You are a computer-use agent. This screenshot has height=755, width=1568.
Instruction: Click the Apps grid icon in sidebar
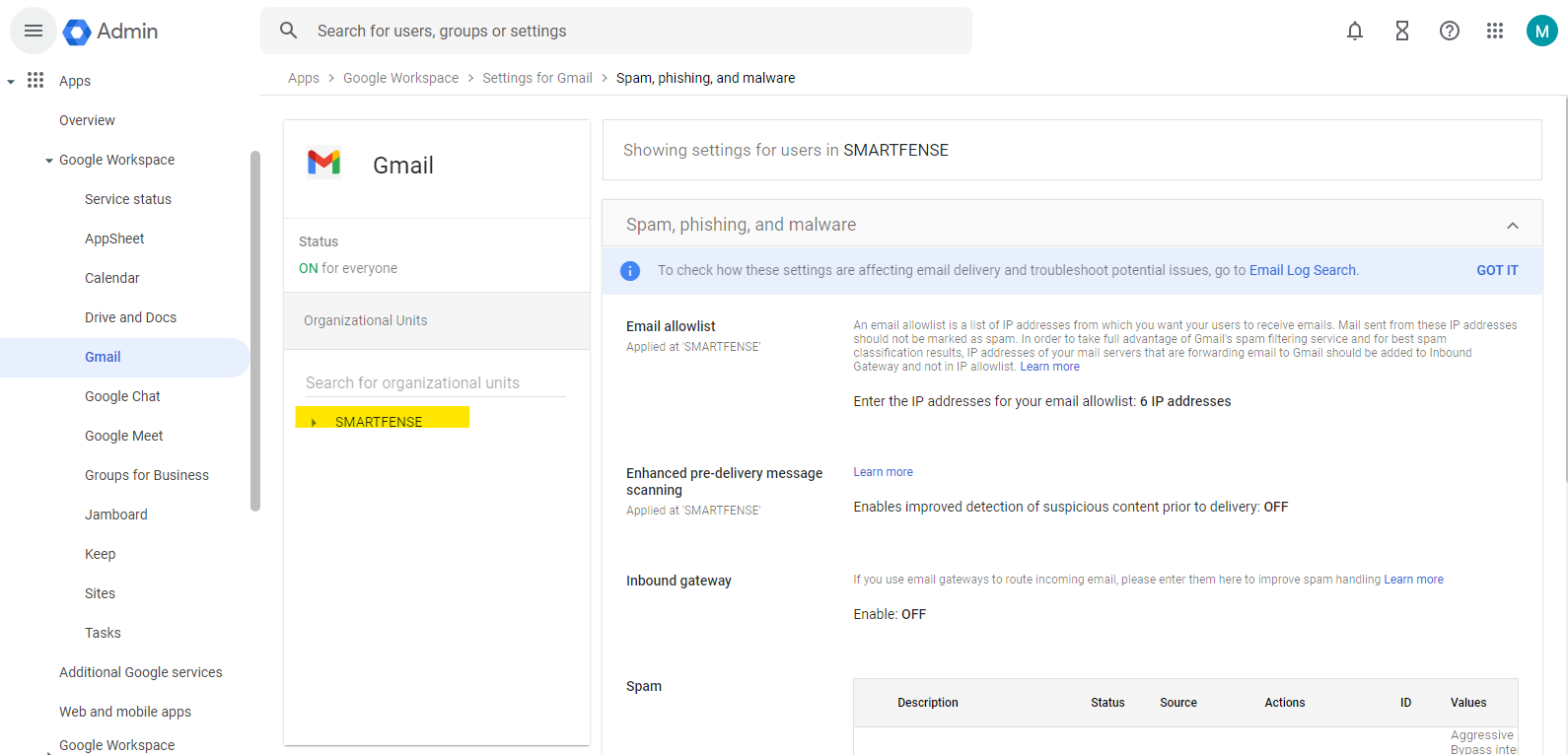[x=36, y=80]
